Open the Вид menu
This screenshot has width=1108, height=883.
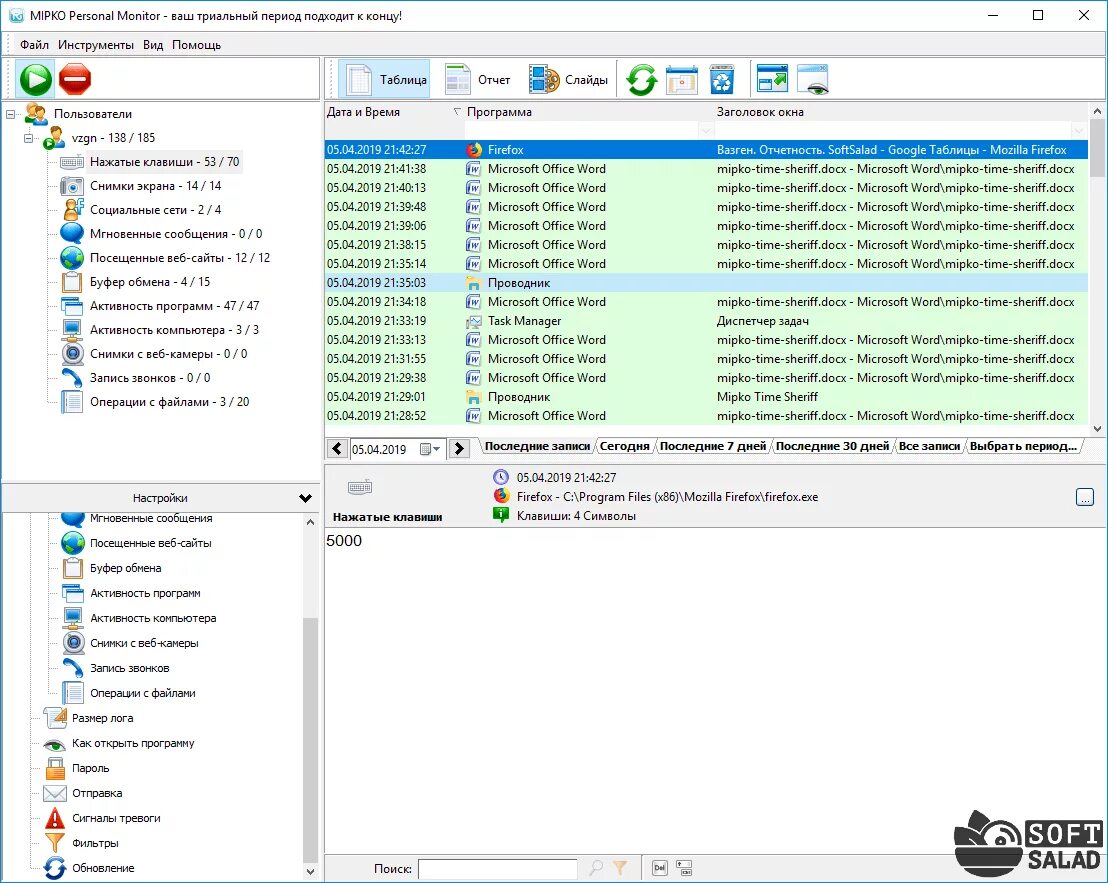[153, 45]
